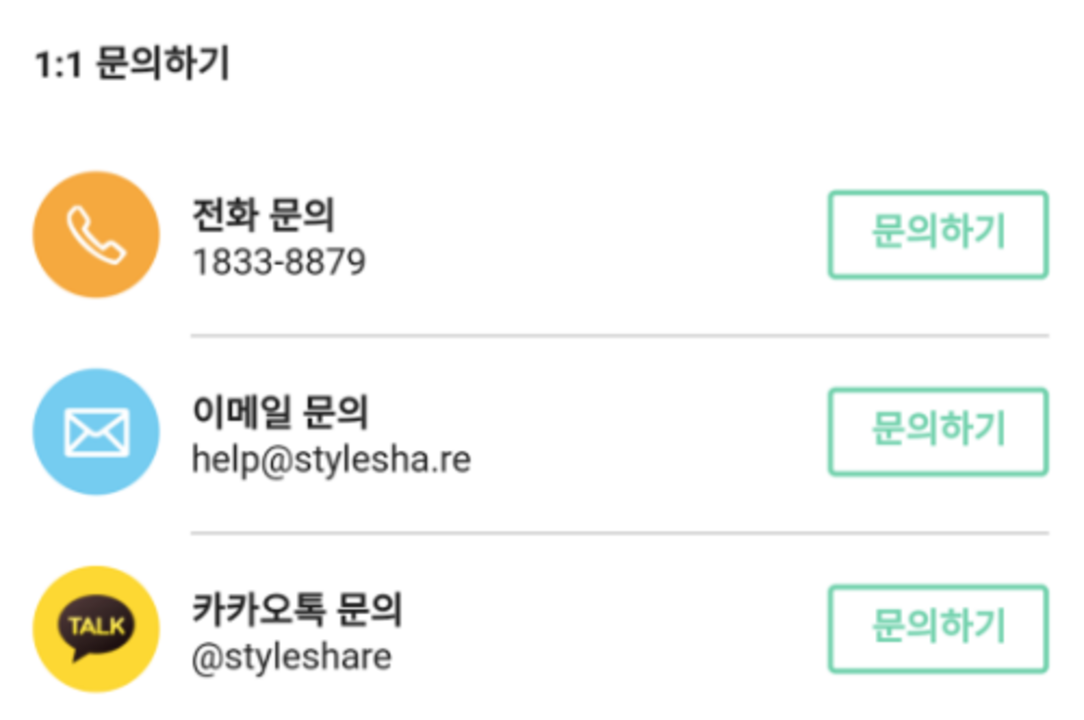The height and width of the screenshot is (720, 1084).
Task: Tap the yellow KakaoTalk icon
Action: click(x=96, y=629)
